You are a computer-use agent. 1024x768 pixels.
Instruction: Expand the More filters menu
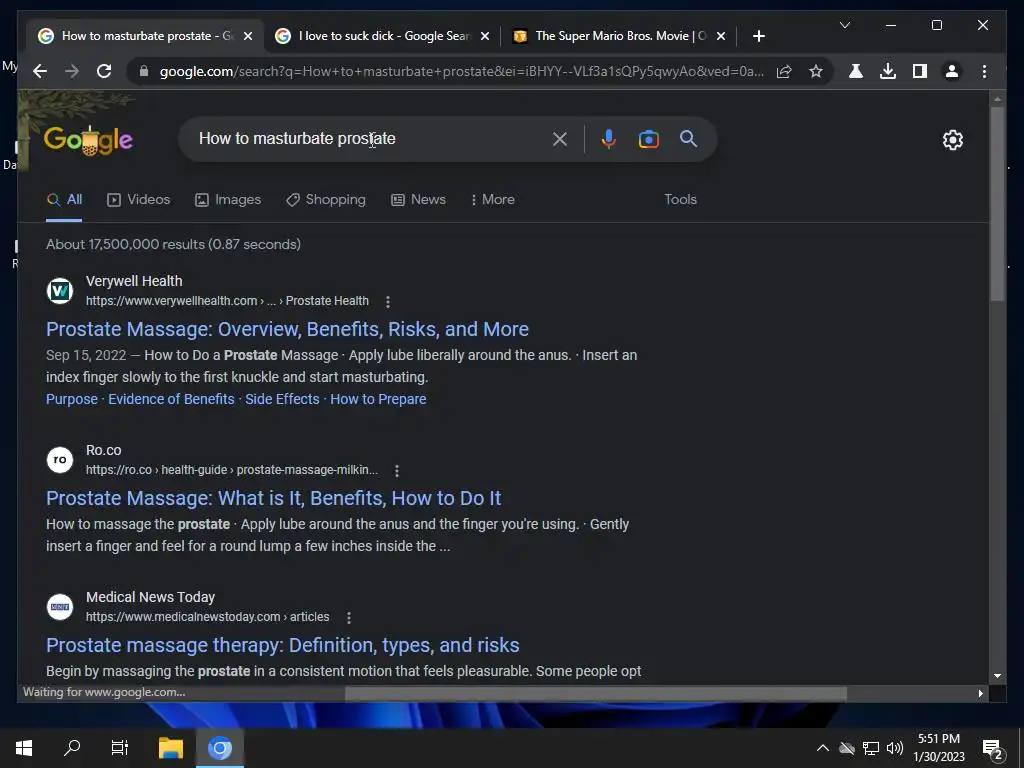click(492, 200)
